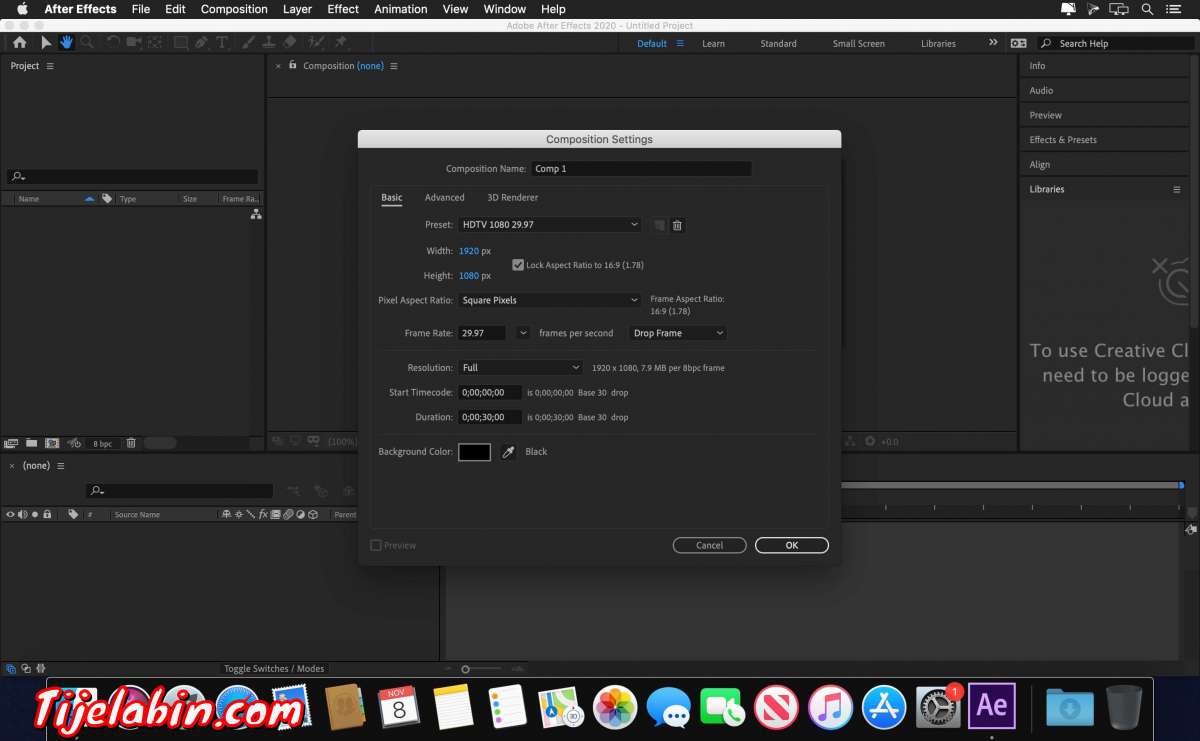The width and height of the screenshot is (1200, 741).
Task: Select the Hand tool in the toolbar
Action: (65, 43)
